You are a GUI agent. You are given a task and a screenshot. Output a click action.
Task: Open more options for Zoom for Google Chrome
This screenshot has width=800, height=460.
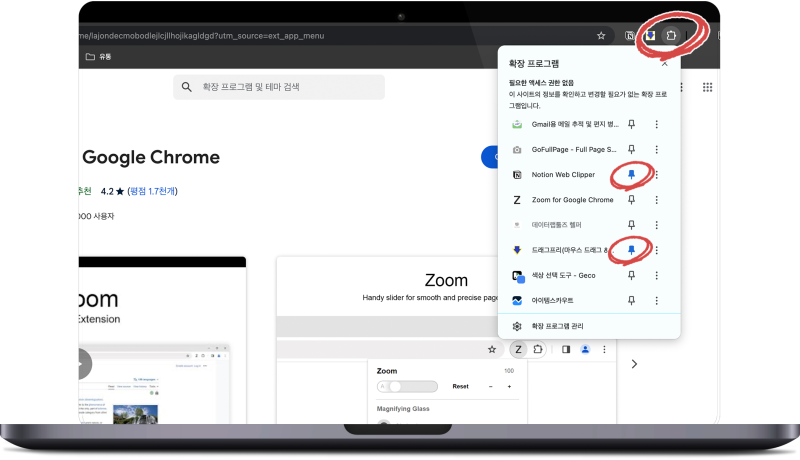click(x=657, y=199)
